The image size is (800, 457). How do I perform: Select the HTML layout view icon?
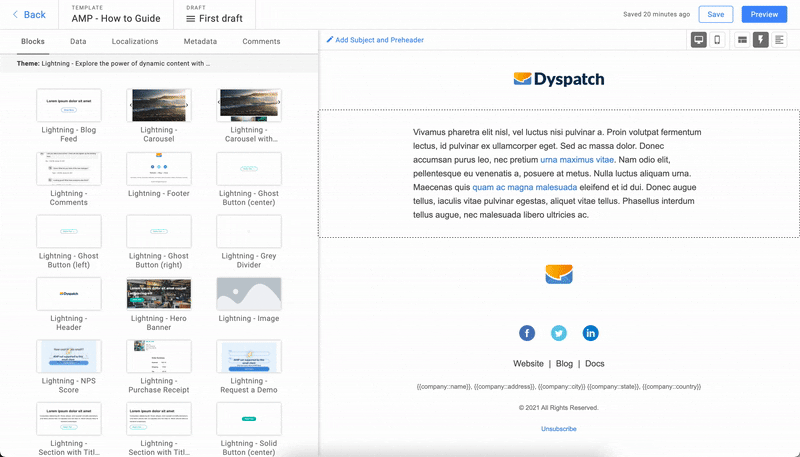click(742, 40)
